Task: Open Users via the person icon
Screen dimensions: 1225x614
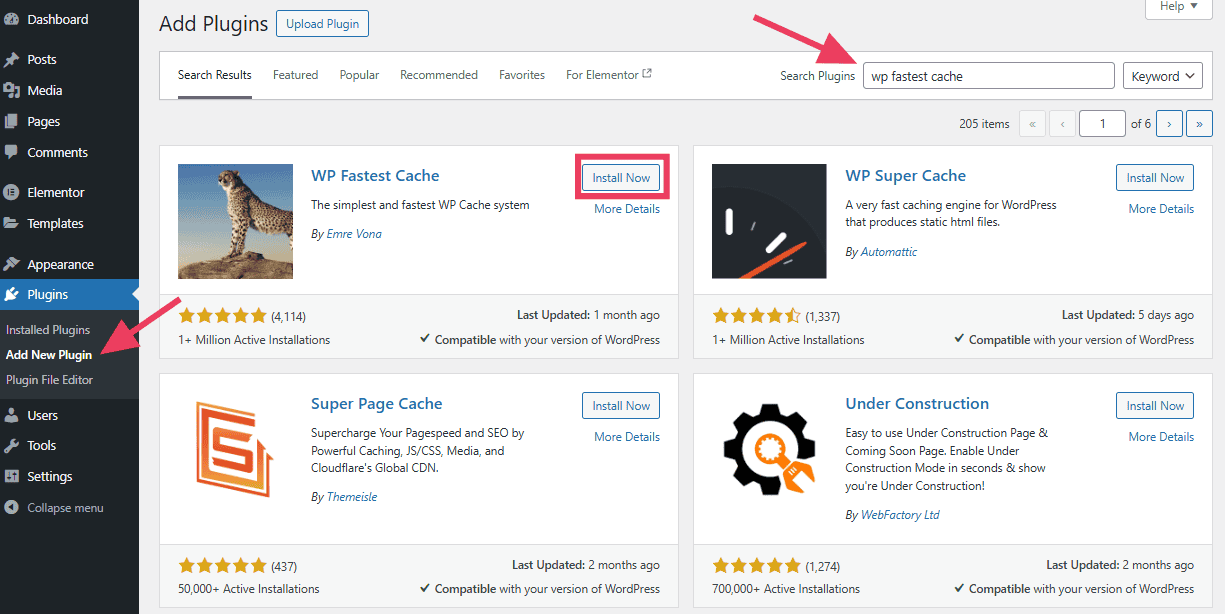Action: [x=14, y=414]
